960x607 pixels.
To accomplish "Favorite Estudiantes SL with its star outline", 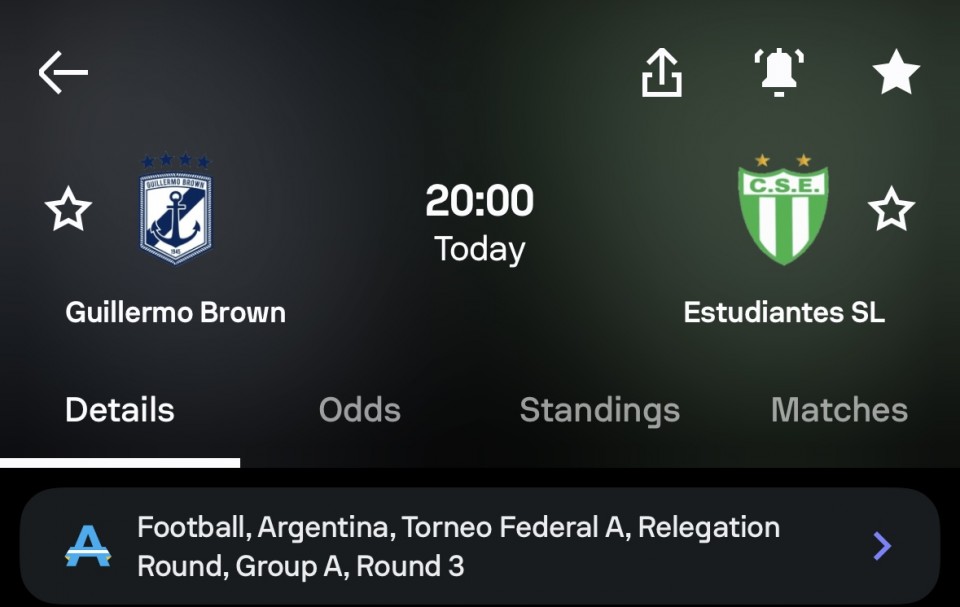I will pos(891,209).
